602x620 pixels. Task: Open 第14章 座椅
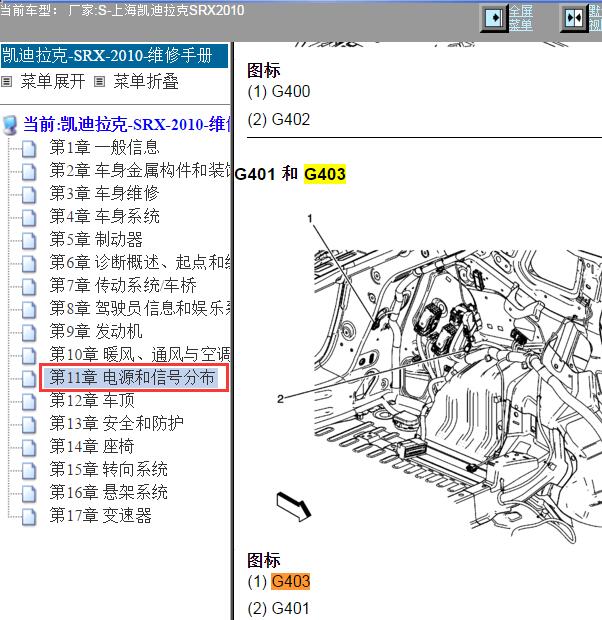(92, 446)
